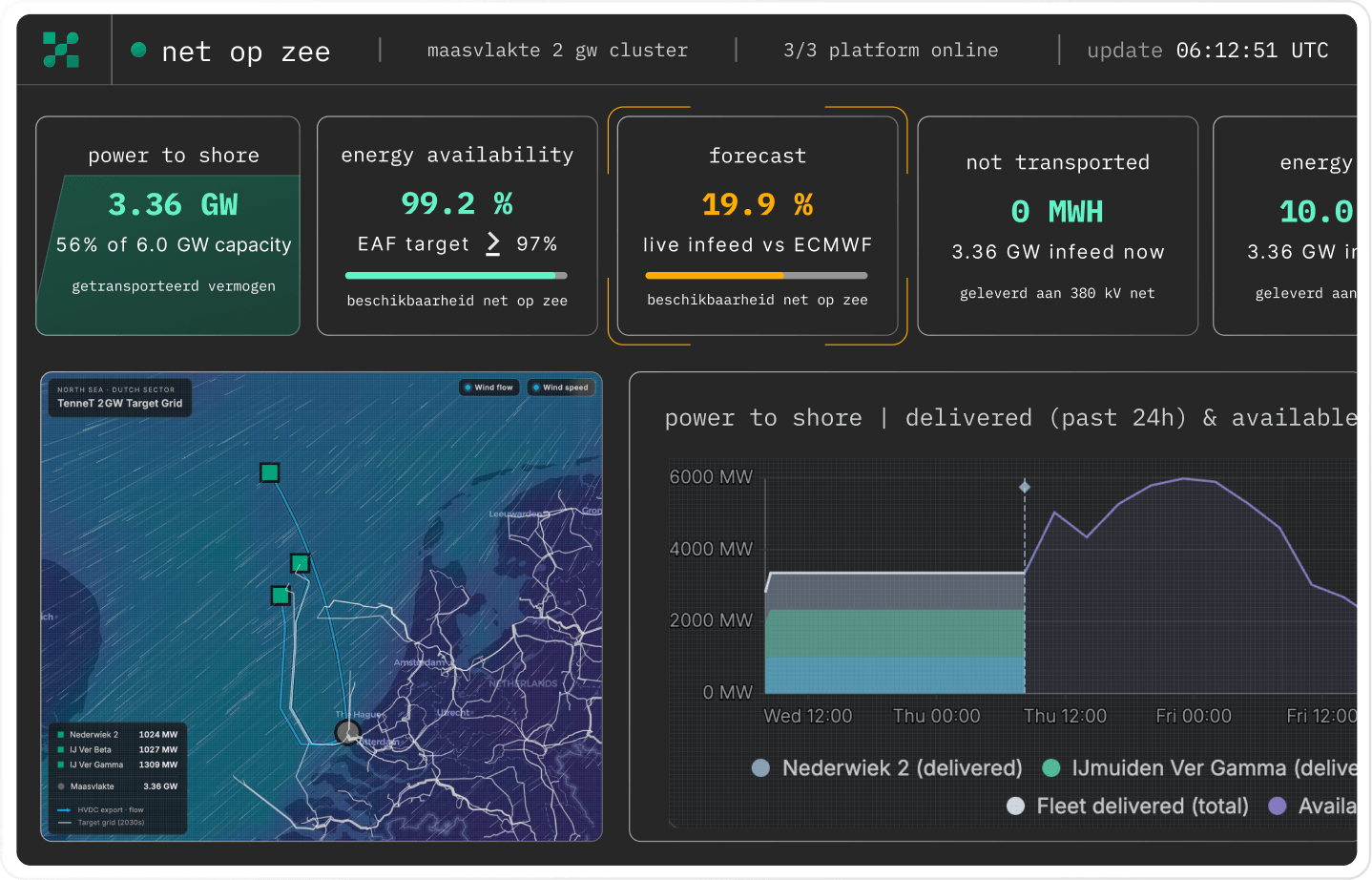
Task: Select the middle offshore platform marker
Action: (301, 563)
